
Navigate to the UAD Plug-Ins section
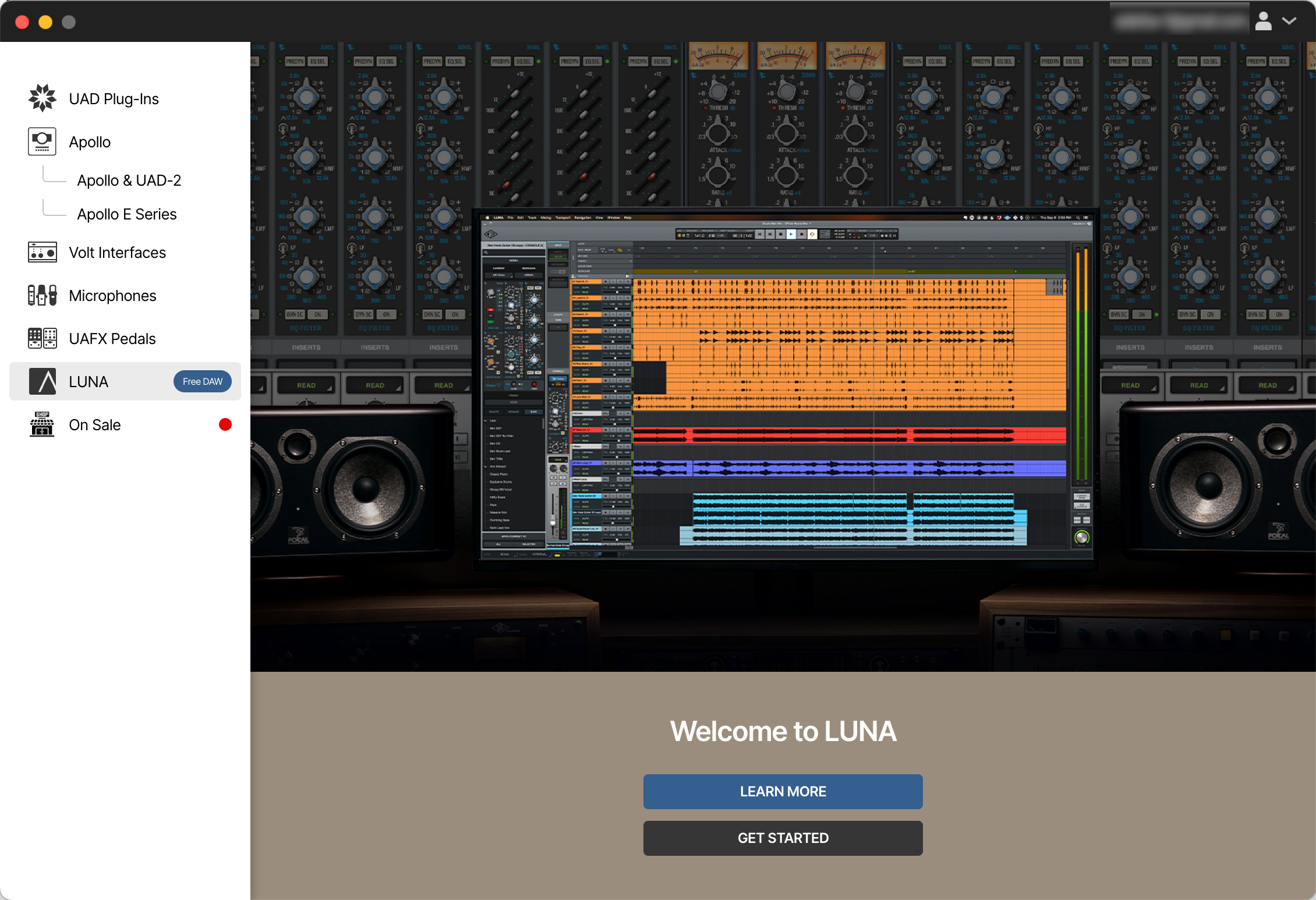(x=114, y=98)
